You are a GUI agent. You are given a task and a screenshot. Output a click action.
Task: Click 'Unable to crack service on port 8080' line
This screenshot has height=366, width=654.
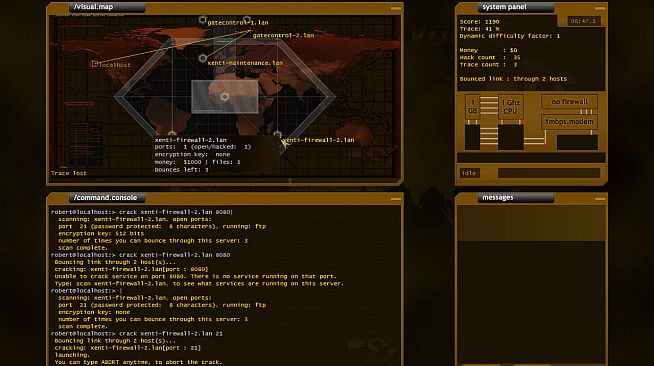pos(196,276)
